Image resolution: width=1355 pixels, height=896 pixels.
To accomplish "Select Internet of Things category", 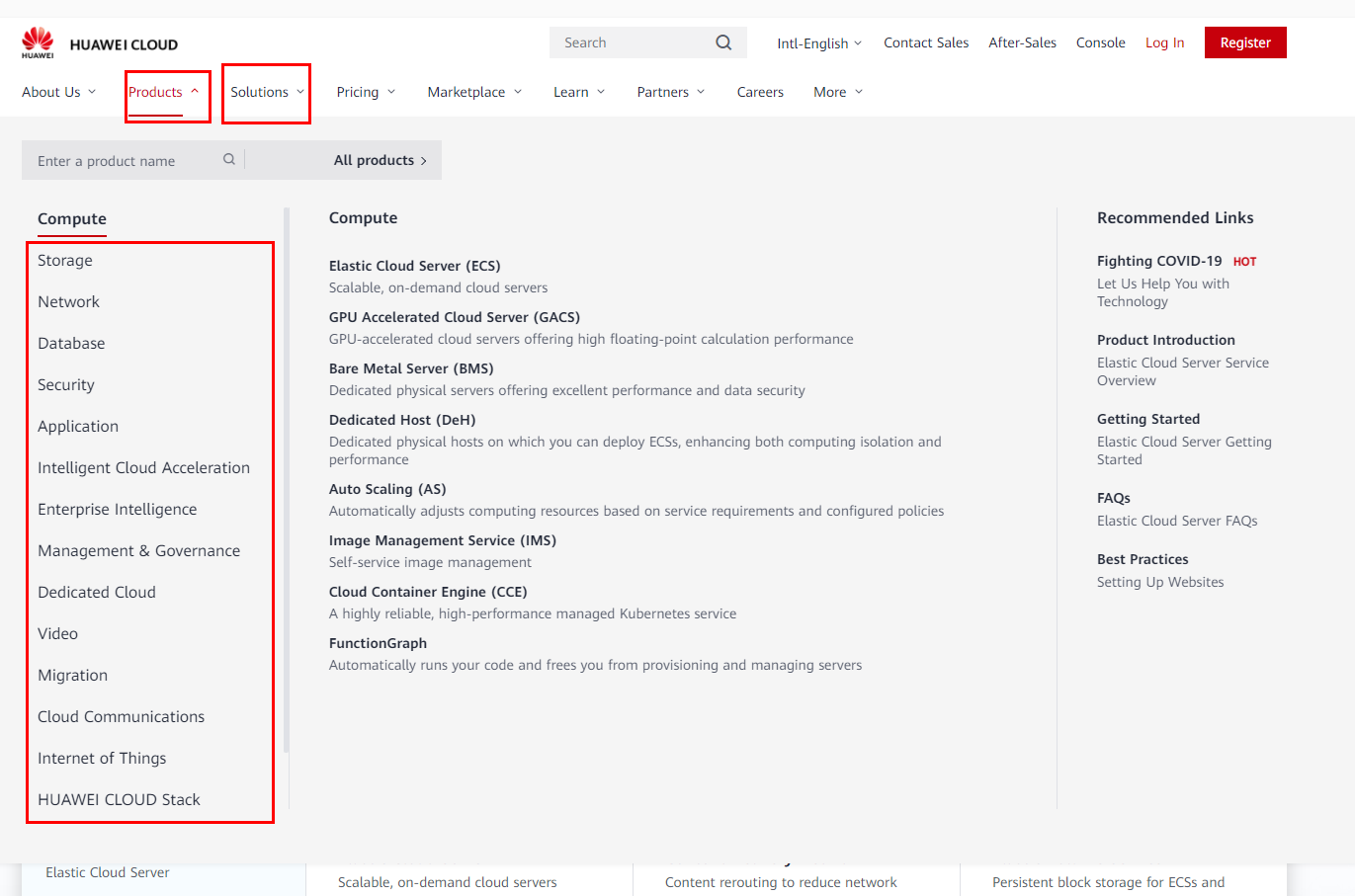I will [x=102, y=759].
